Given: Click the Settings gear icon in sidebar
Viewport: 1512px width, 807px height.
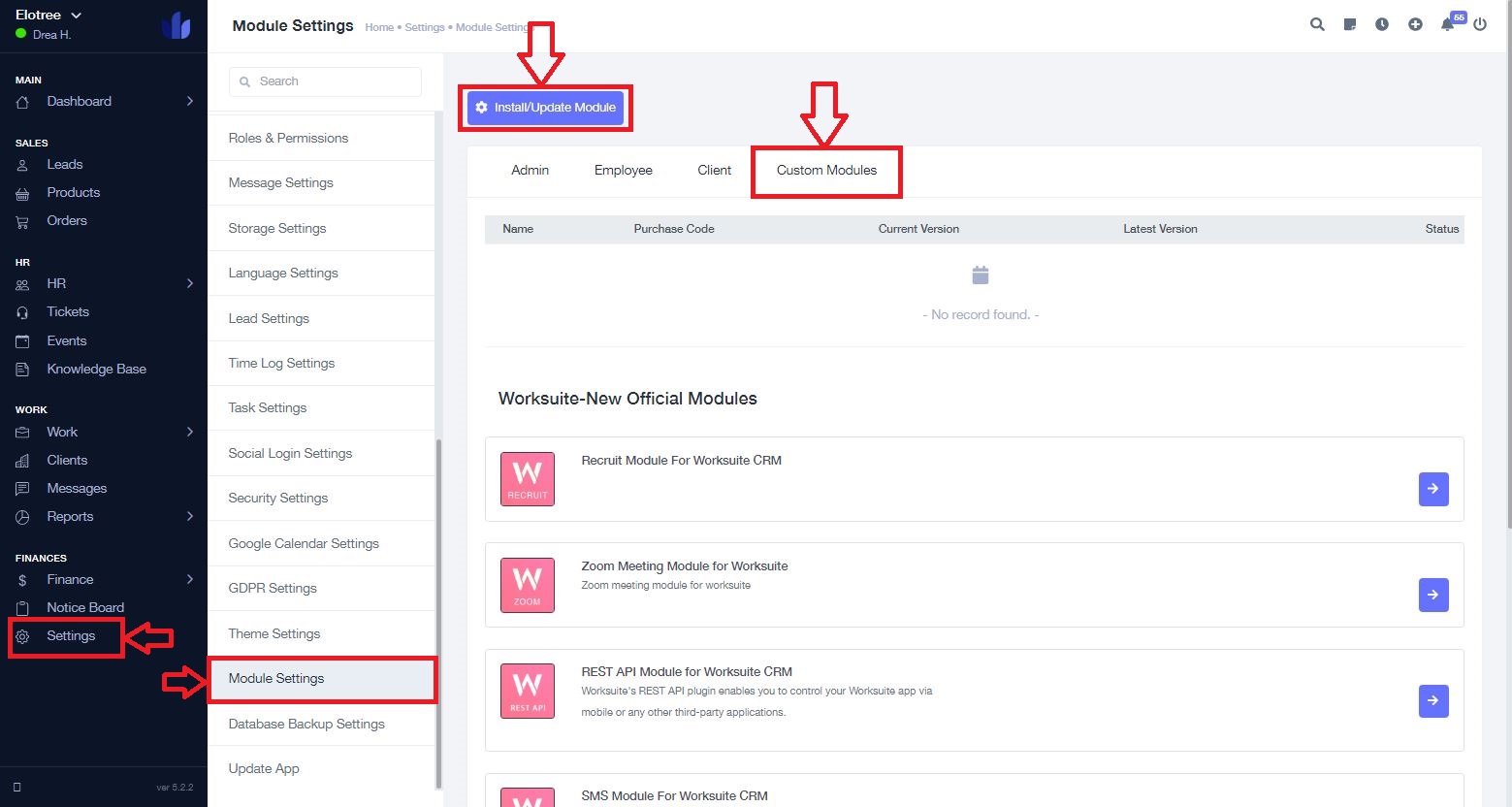Looking at the screenshot, I should coord(22,636).
